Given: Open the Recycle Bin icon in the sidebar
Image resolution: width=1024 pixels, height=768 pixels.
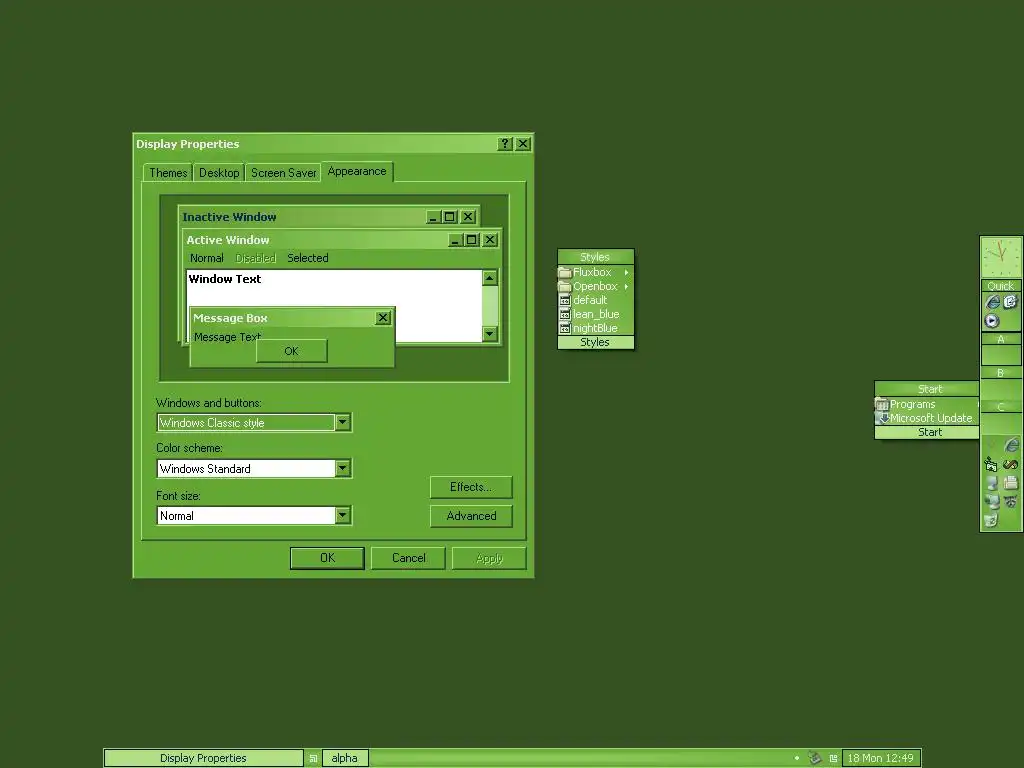Looking at the screenshot, I should coord(991,520).
